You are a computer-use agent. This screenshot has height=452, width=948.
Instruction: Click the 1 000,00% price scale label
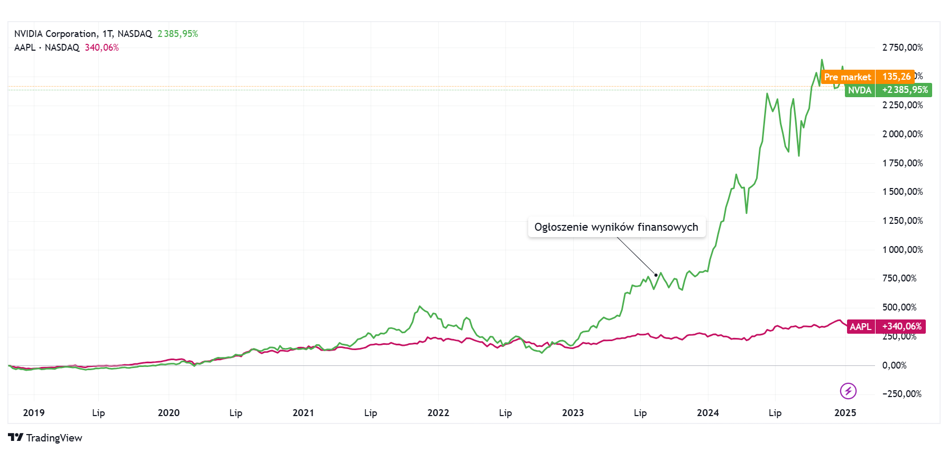(902, 250)
